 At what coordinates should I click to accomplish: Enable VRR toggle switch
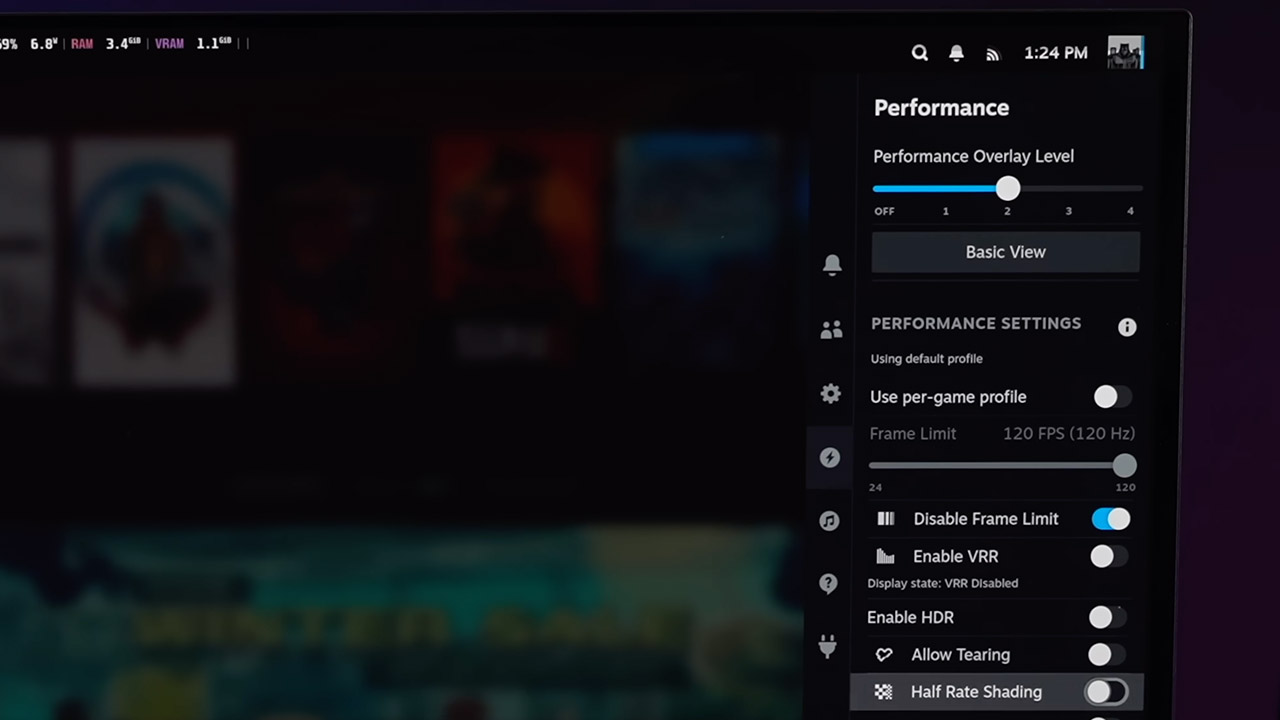point(1108,556)
